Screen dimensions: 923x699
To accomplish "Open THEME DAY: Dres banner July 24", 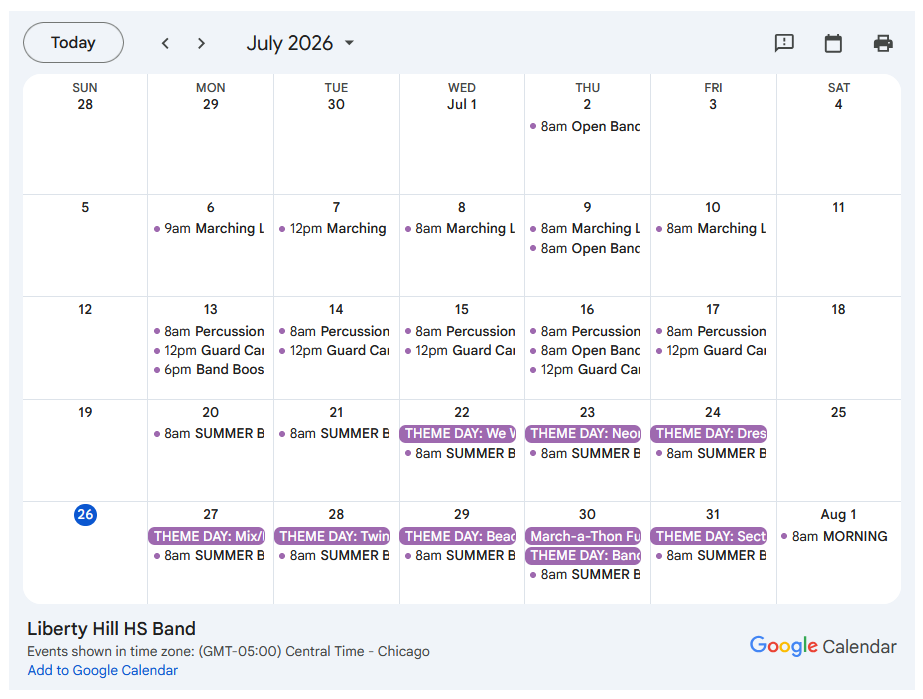I will click(709, 433).
